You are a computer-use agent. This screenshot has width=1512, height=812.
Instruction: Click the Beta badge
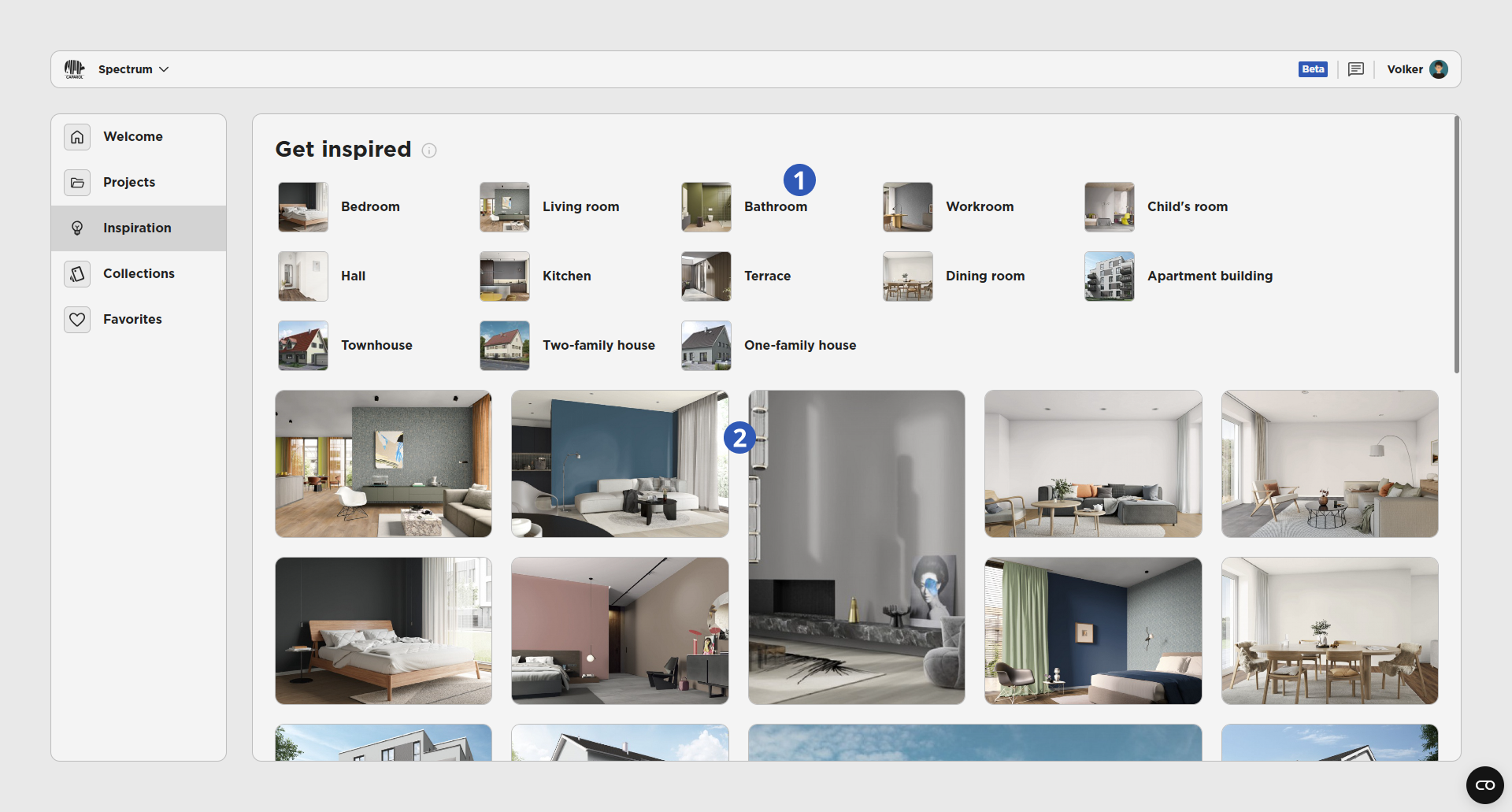pyautogui.click(x=1312, y=69)
